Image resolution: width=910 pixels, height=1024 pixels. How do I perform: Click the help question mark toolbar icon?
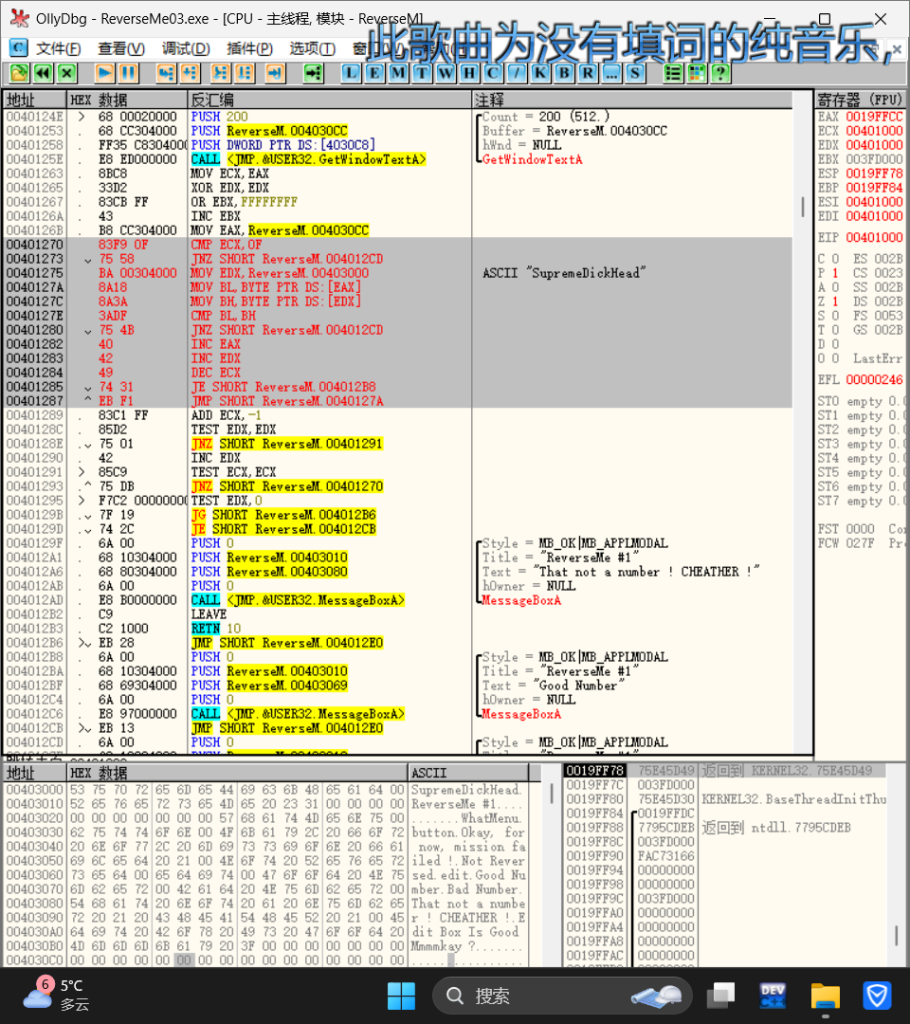719,73
